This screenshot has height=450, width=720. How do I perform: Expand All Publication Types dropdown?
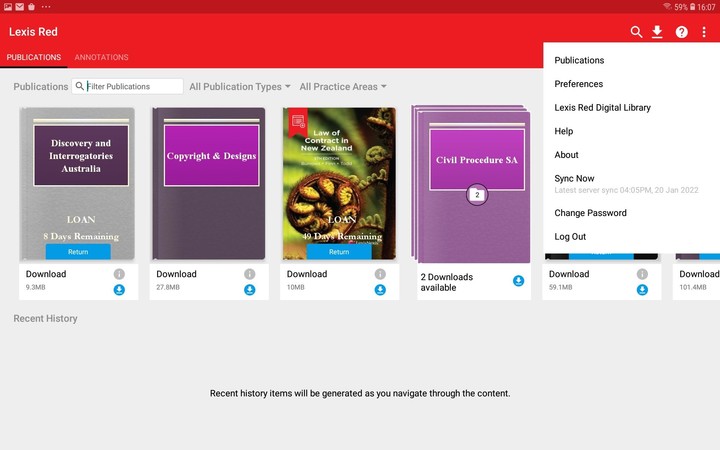tap(240, 87)
